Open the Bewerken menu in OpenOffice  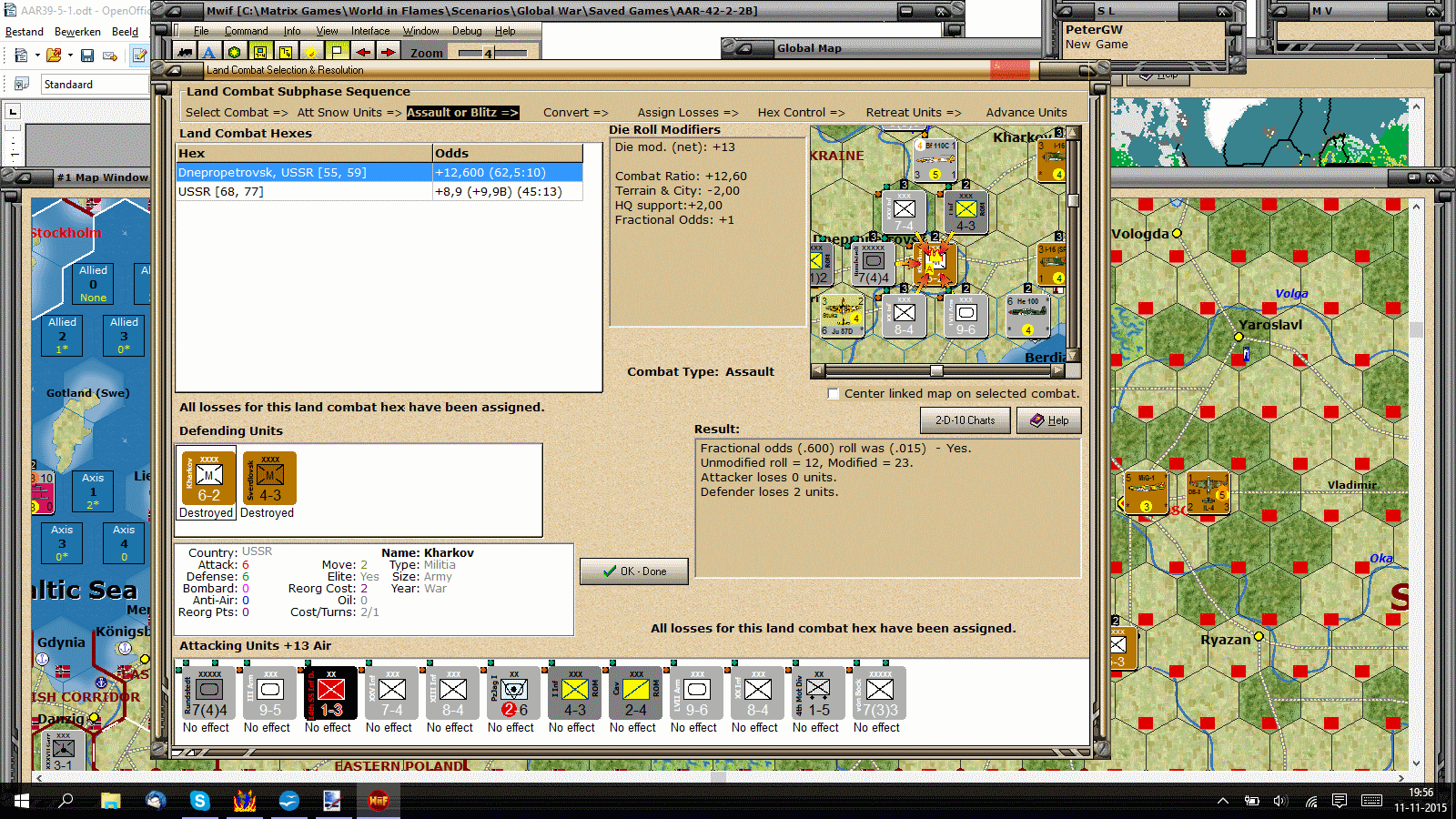pos(77,32)
